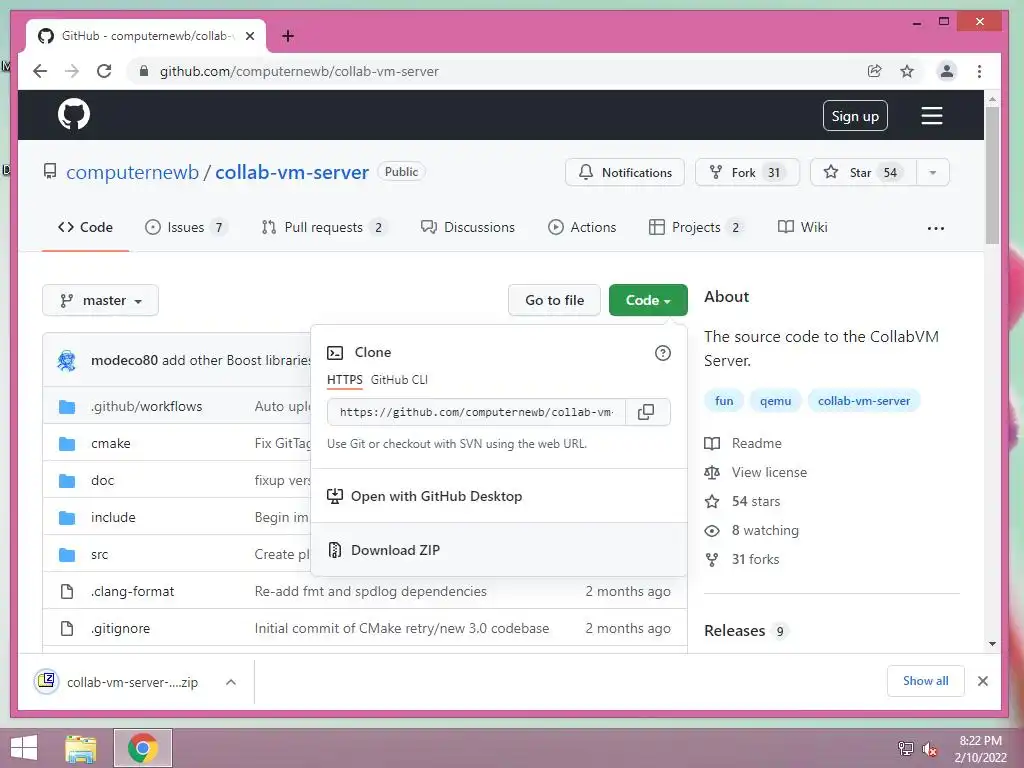Open the include folder
The height and width of the screenshot is (768, 1024).
click(x=113, y=517)
